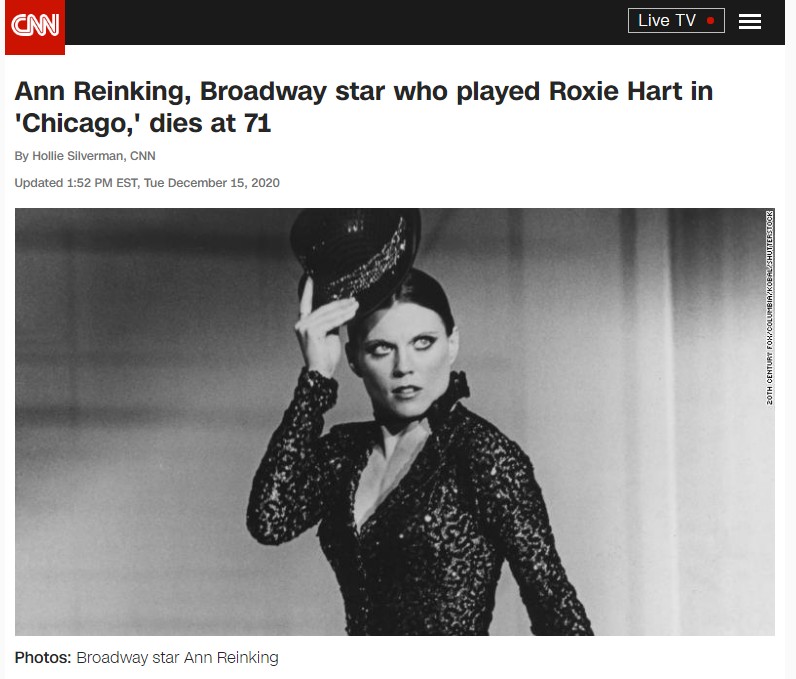Viewport: 796px width, 679px height.
Task: Click the red live indicator dot
Action: (x=710, y=21)
